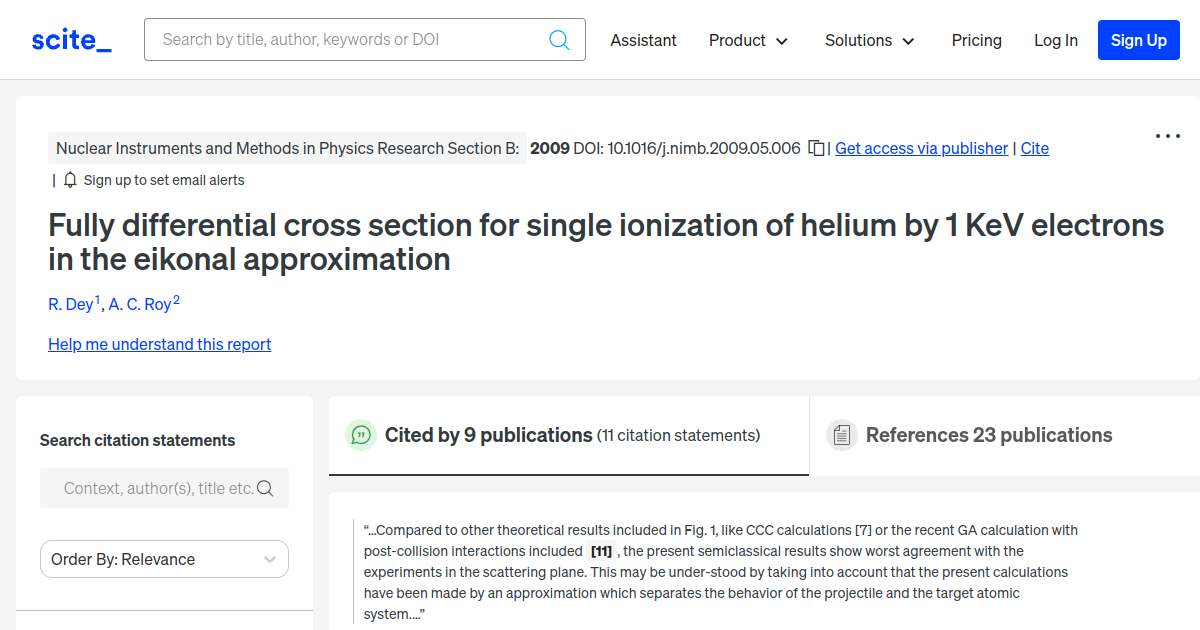
Task: Focus the title, author, keywords search field
Action: pyautogui.click(x=350, y=40)
